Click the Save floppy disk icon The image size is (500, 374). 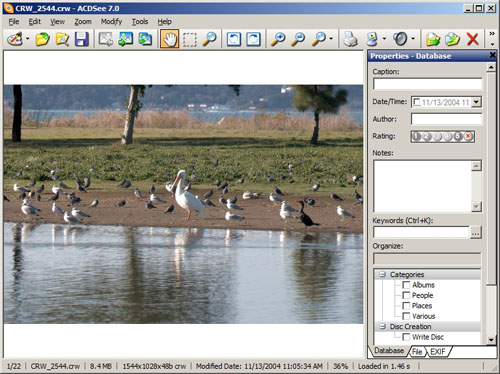[x=82, y=39]
